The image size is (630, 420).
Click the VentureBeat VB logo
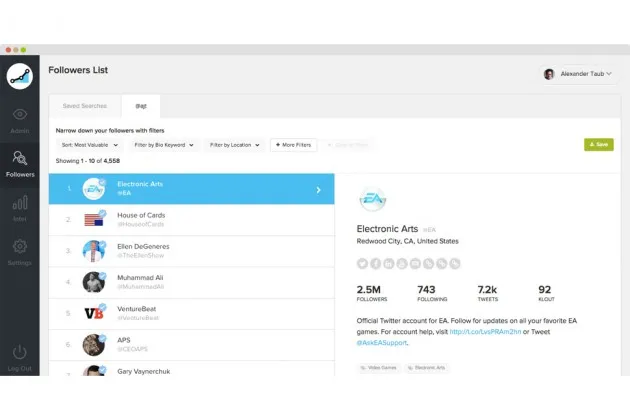click(94, 313)
